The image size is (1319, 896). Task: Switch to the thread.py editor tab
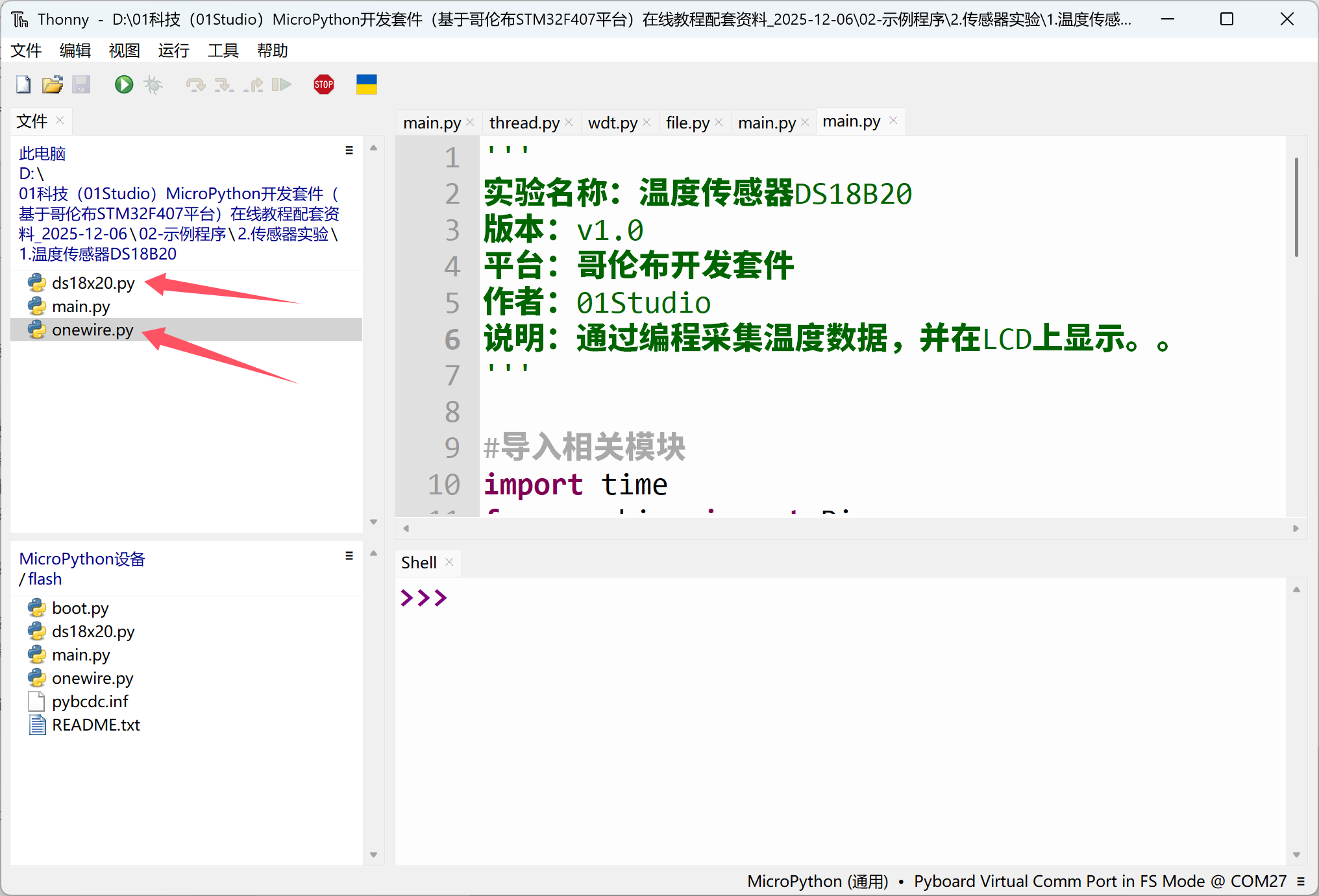pos(524,123)
